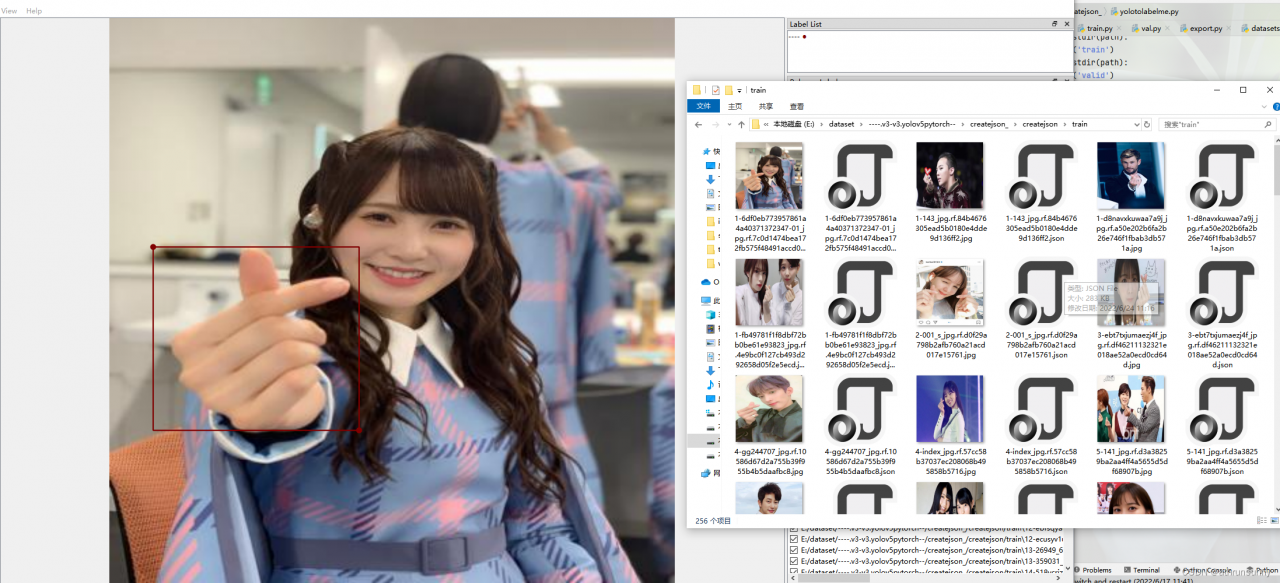Select the 5-141_jpg.rf.d3a3825 jpg thumbnail

(1130, 409)
